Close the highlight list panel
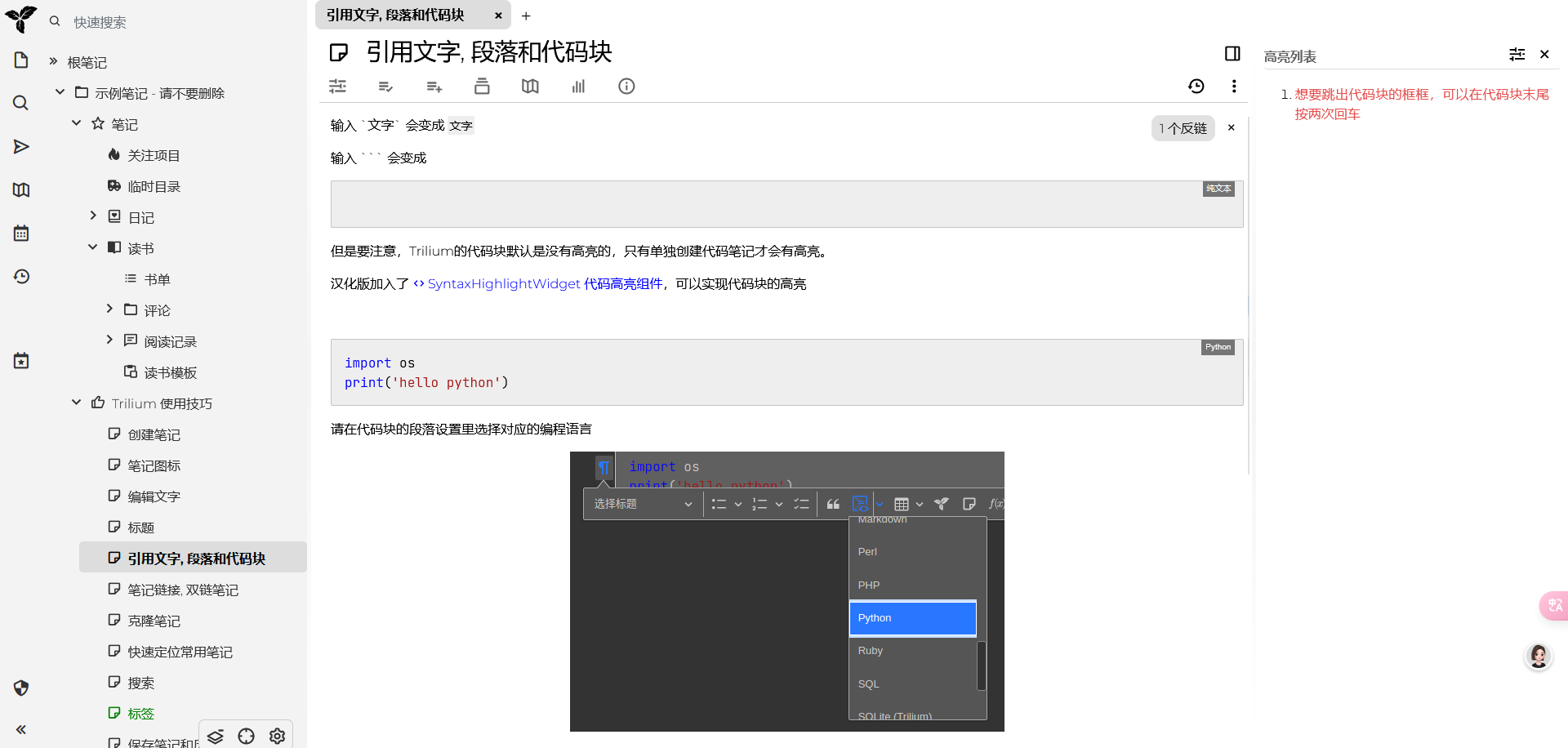Screen dimensions: 1568x748 click(1544, 54)
